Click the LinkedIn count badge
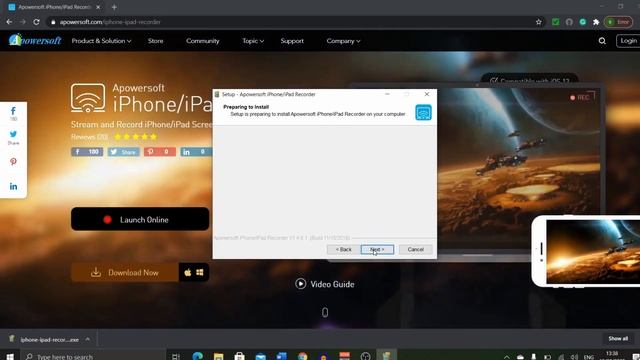 tap(196, 152)
